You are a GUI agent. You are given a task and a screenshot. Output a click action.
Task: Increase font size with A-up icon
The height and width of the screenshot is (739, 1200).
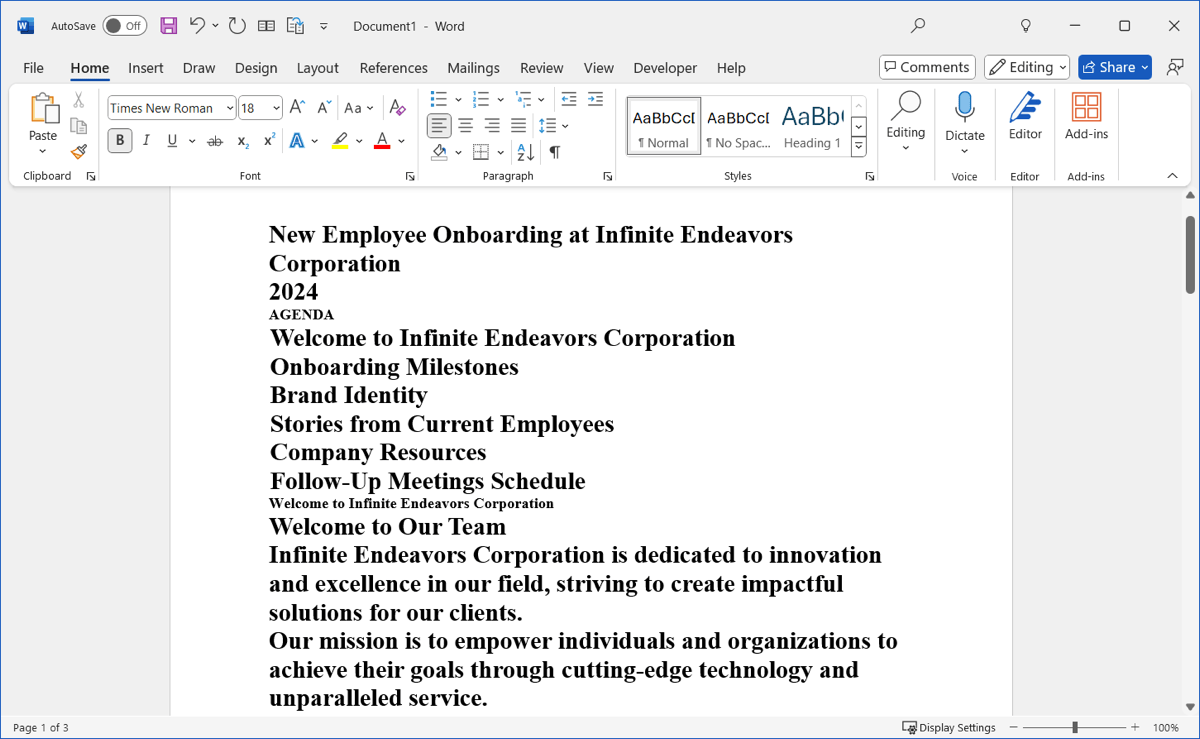click(x=297, y=107)
